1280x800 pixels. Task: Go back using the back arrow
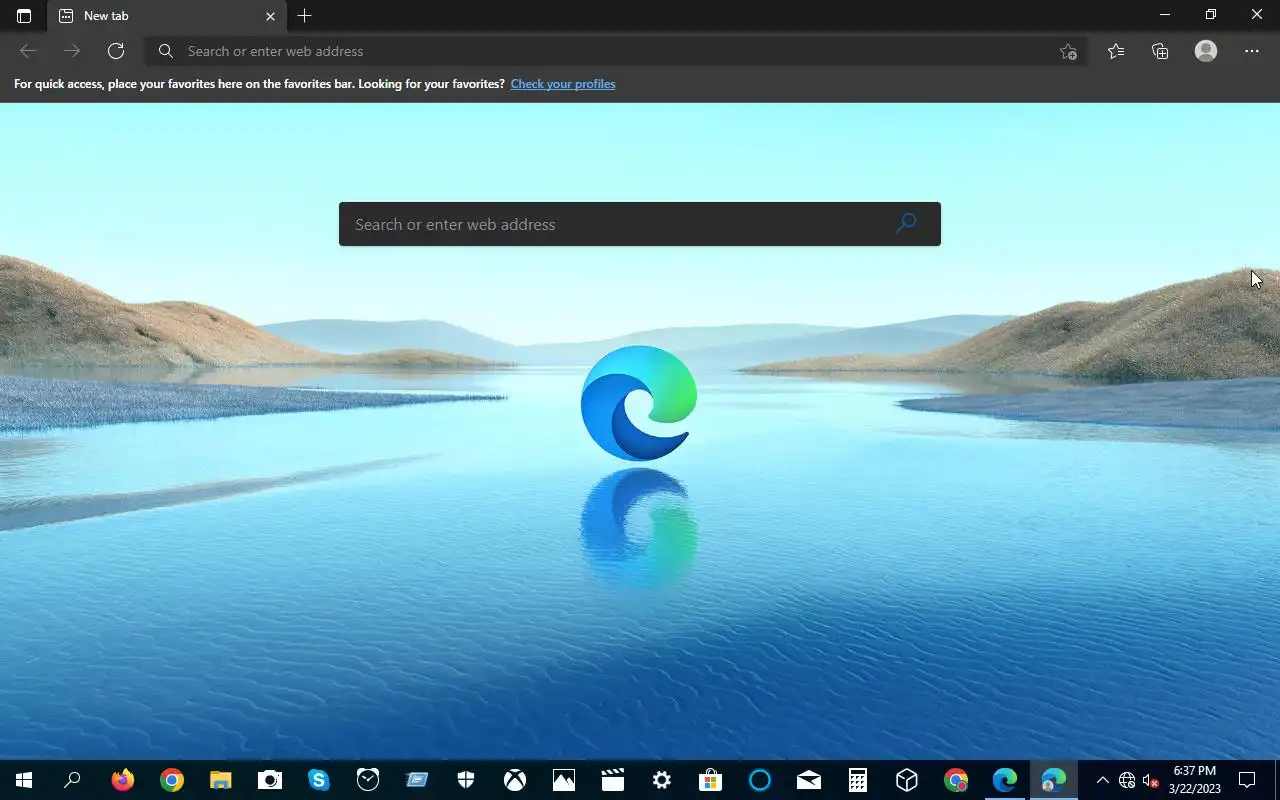point(28,51)
